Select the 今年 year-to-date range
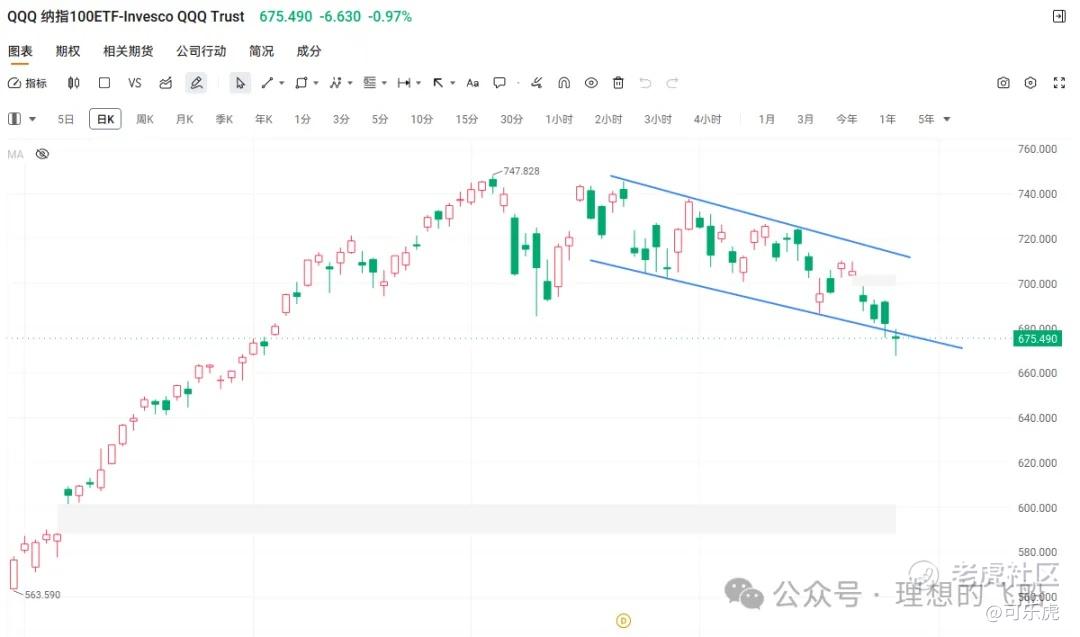 pyautogui.click(x=847, y=119)
